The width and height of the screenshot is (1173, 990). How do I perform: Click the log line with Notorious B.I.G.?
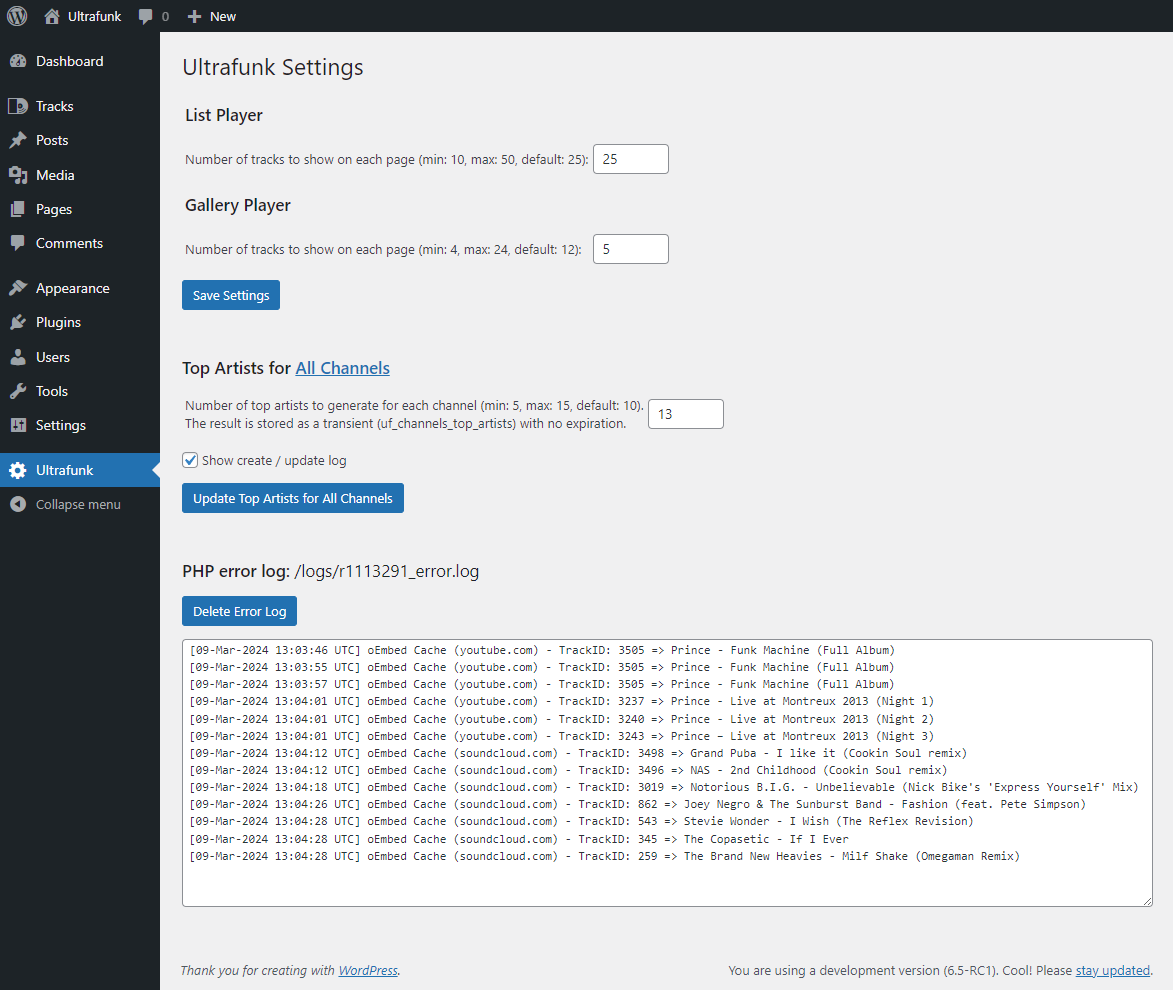[664, 787]
